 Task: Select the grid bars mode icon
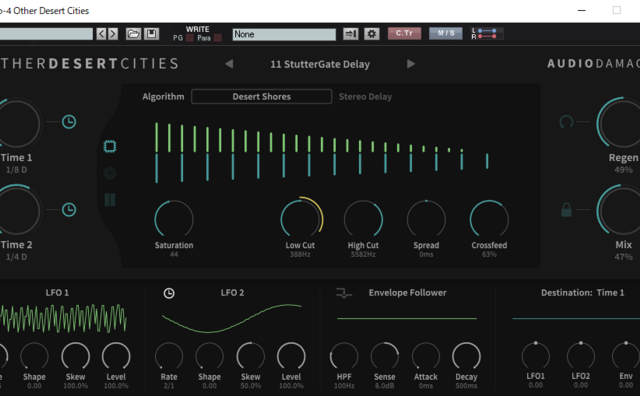[x=110, y=200]
